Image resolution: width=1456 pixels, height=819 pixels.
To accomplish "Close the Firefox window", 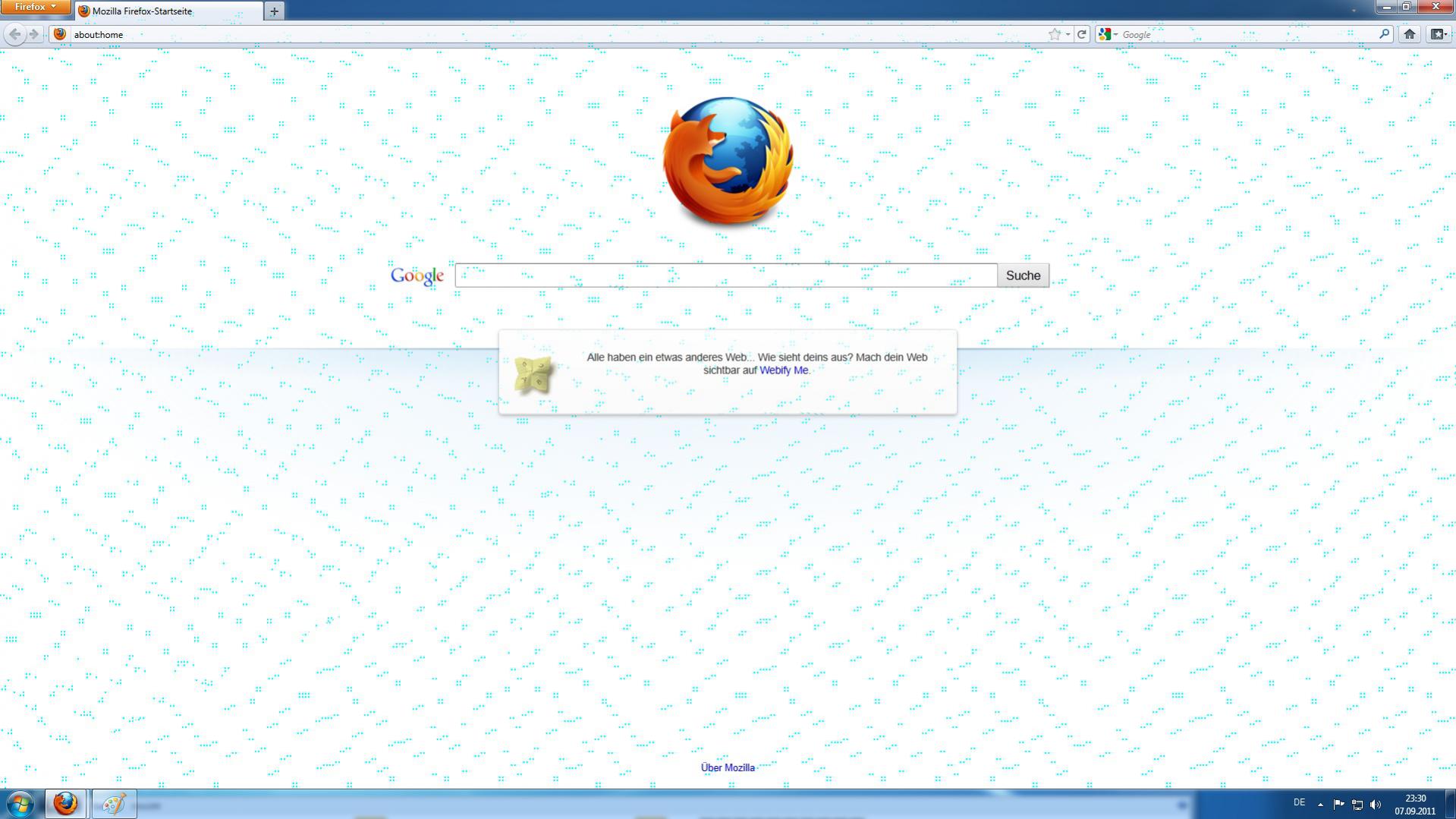I will (1435, 7).
